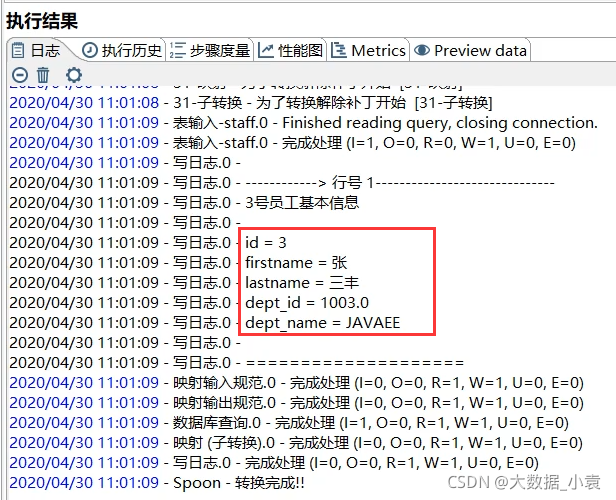Image resolution: width=616 pixels, height=500 pixels.
Task: Click the clock icon on 执行历史 tab
Action: tap(90, 50)
